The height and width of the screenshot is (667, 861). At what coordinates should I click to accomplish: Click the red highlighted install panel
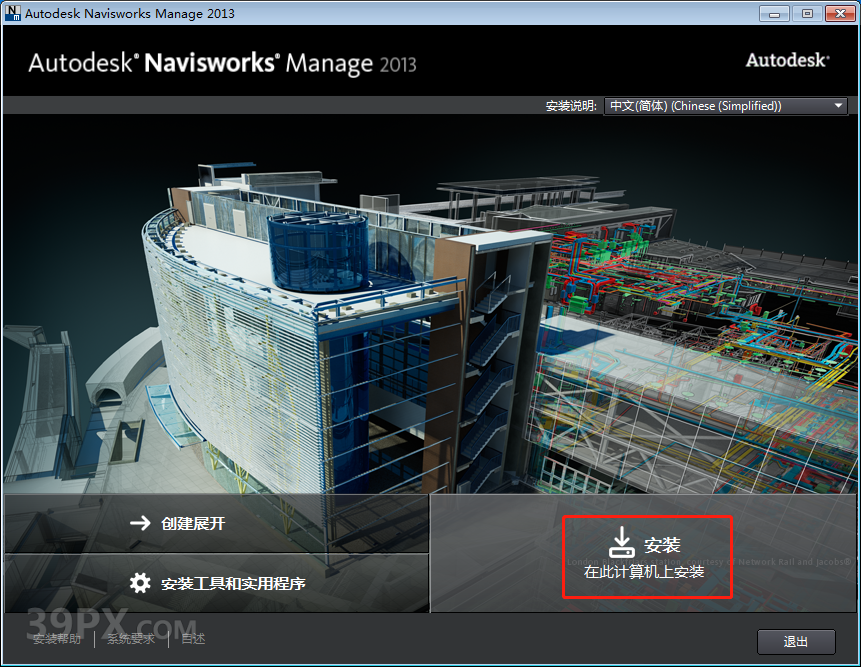(647, 556)
